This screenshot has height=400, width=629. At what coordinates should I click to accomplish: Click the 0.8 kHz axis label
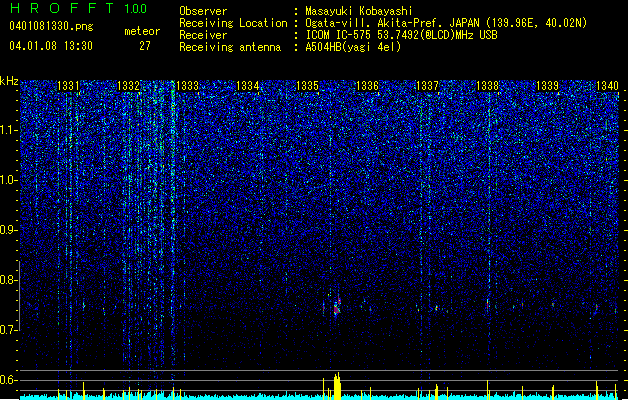tap(9, 280)
